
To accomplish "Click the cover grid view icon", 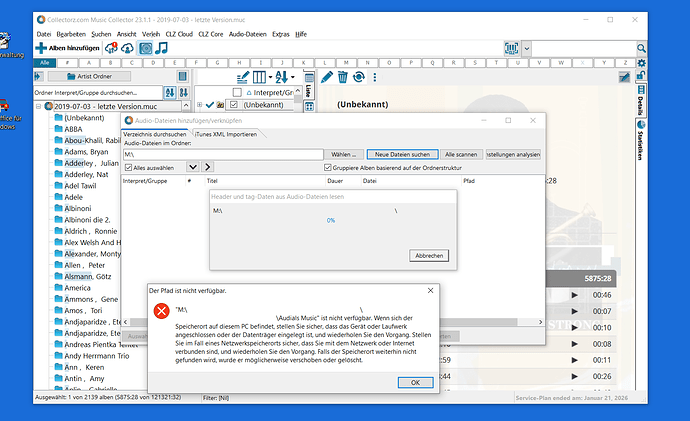I will pyautogui.click(x=309, y=106).
